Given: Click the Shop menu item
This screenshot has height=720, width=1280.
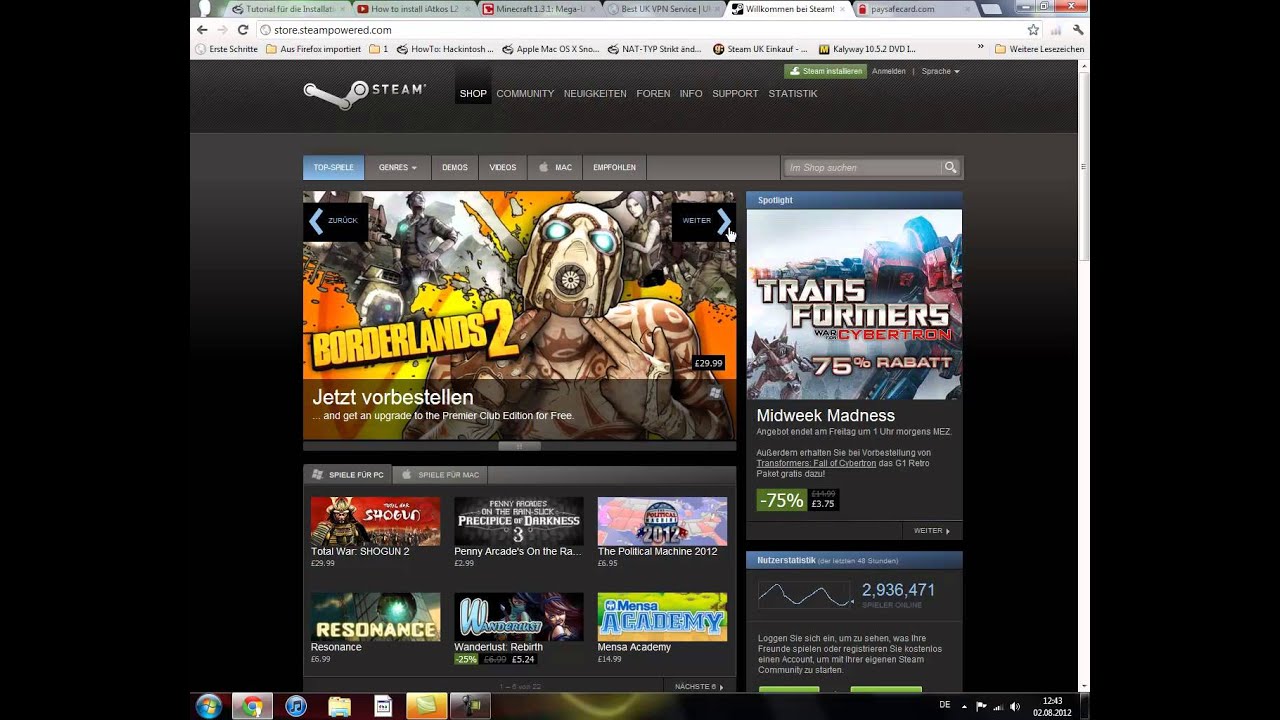Looking at the screenshot, I should [473, 94].
